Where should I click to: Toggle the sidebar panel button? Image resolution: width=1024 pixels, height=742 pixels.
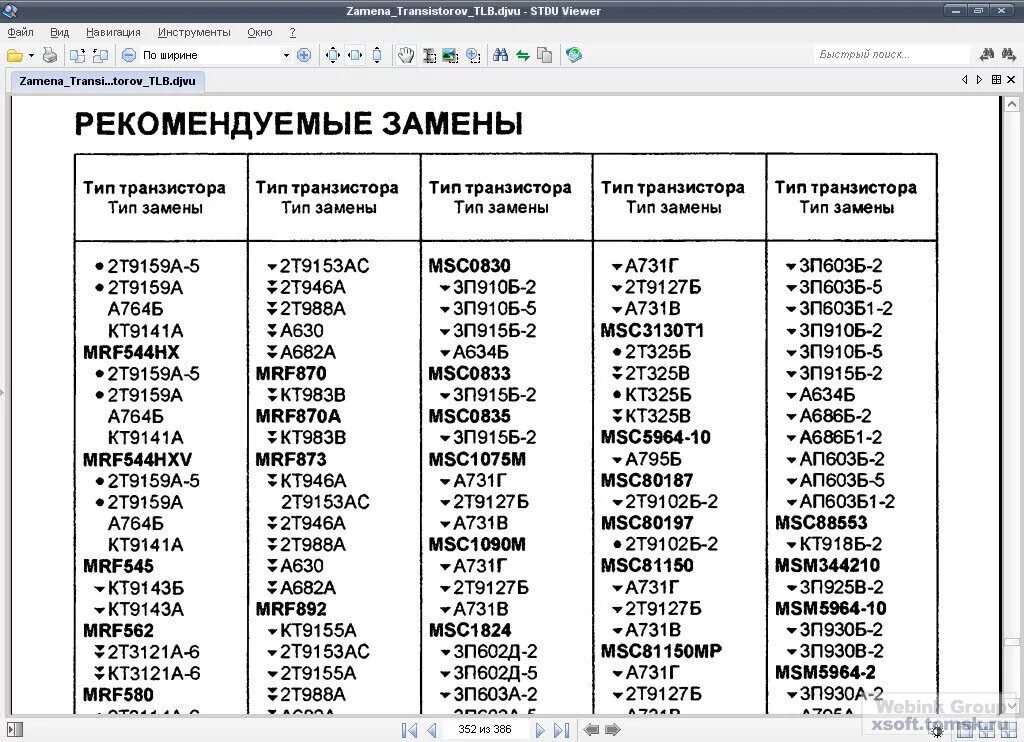click(x=14, y=730)
